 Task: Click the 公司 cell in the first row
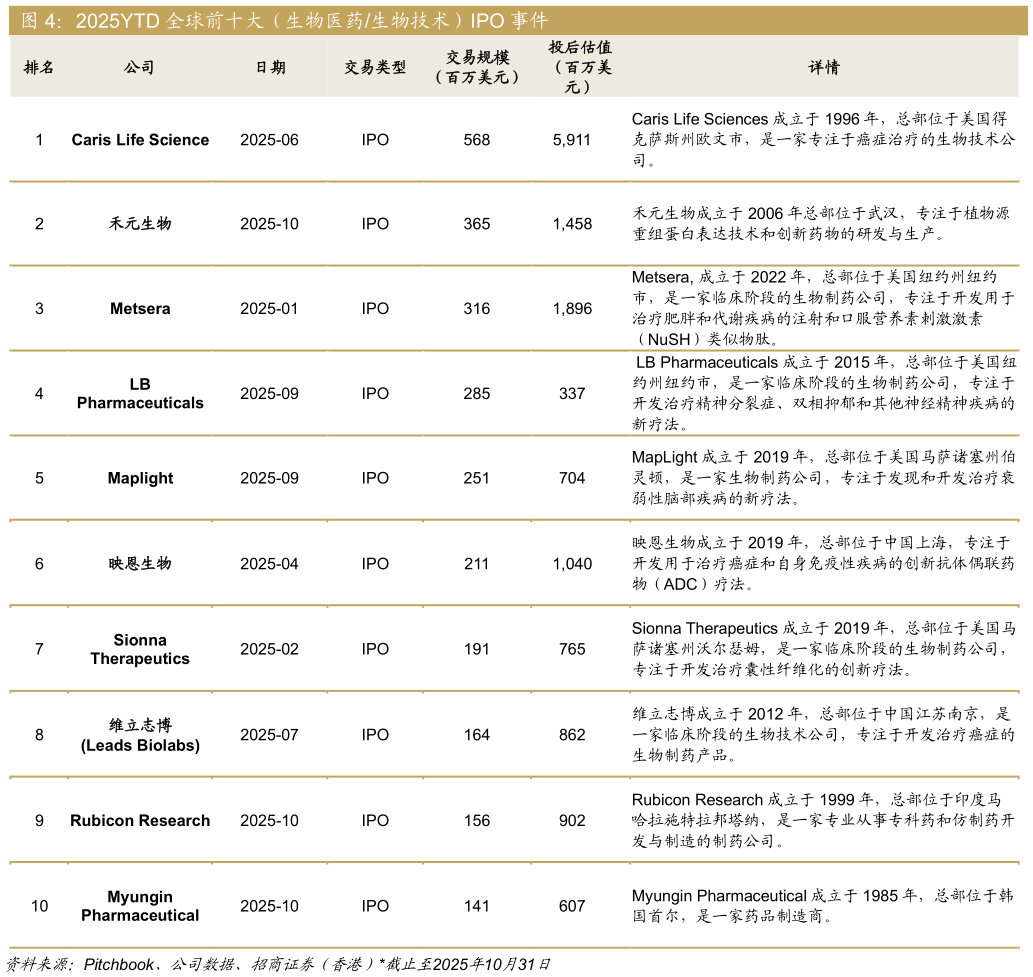click(139, 139)
